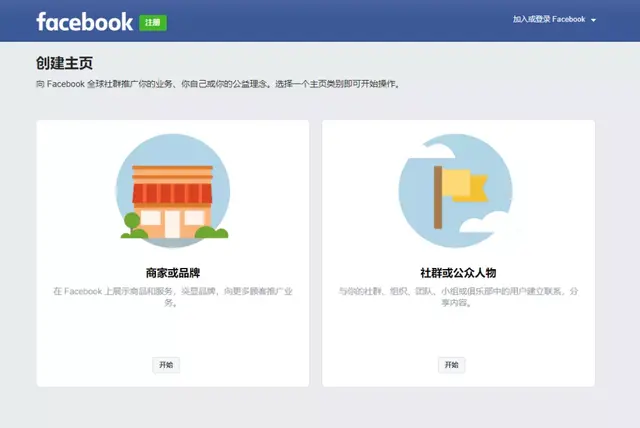640x428 pixels.
Task: Open the 加入或登录 Facebook dropdown
Action: 554,20
